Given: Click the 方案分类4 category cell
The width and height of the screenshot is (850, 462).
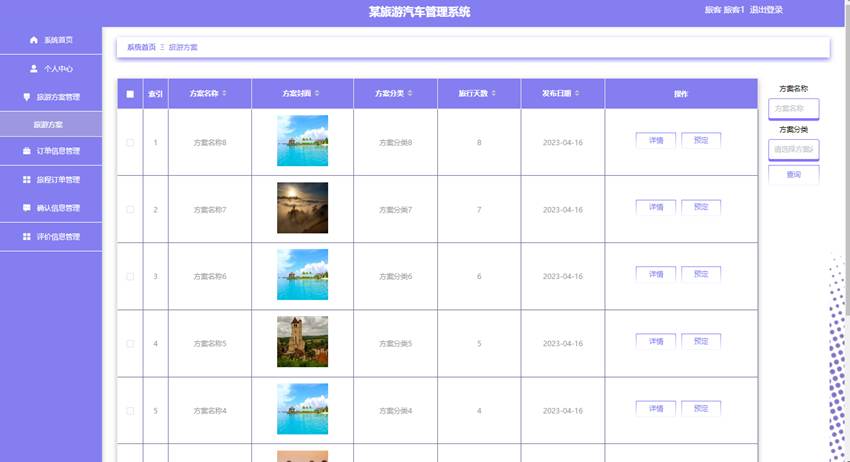Looking at the screenshot, I should click(396, 411).
